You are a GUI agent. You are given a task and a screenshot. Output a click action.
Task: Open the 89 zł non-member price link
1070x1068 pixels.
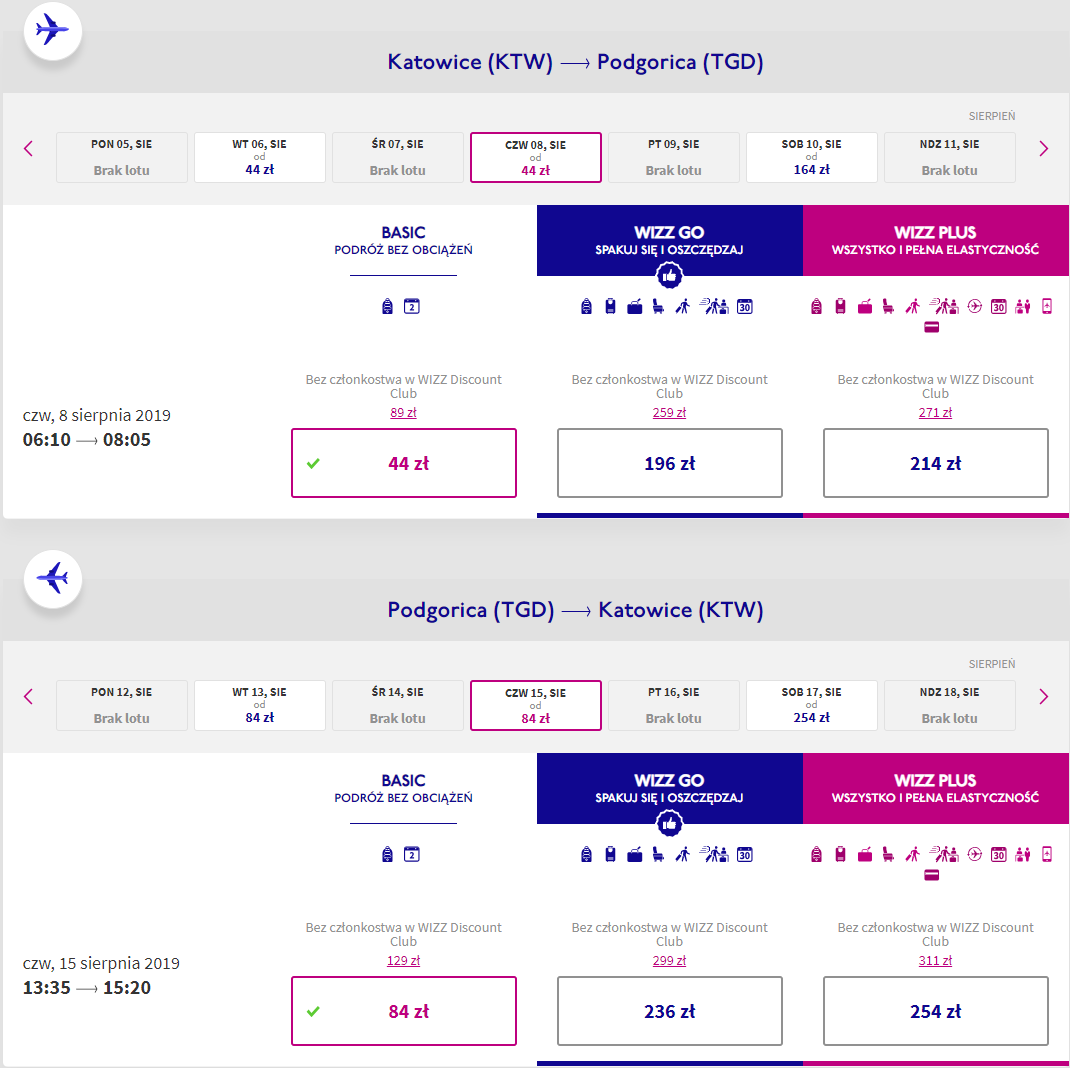coord(403,413)
